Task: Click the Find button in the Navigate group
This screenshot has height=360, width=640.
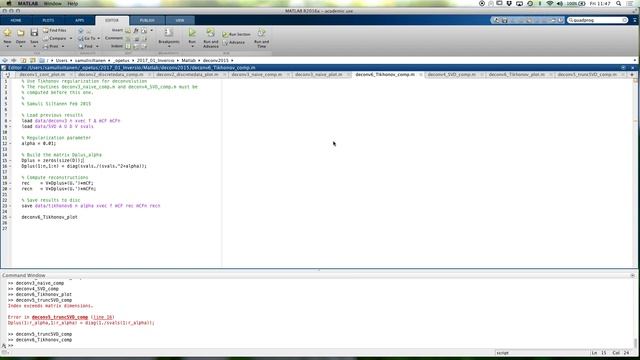Action: [x=85, y=47]
